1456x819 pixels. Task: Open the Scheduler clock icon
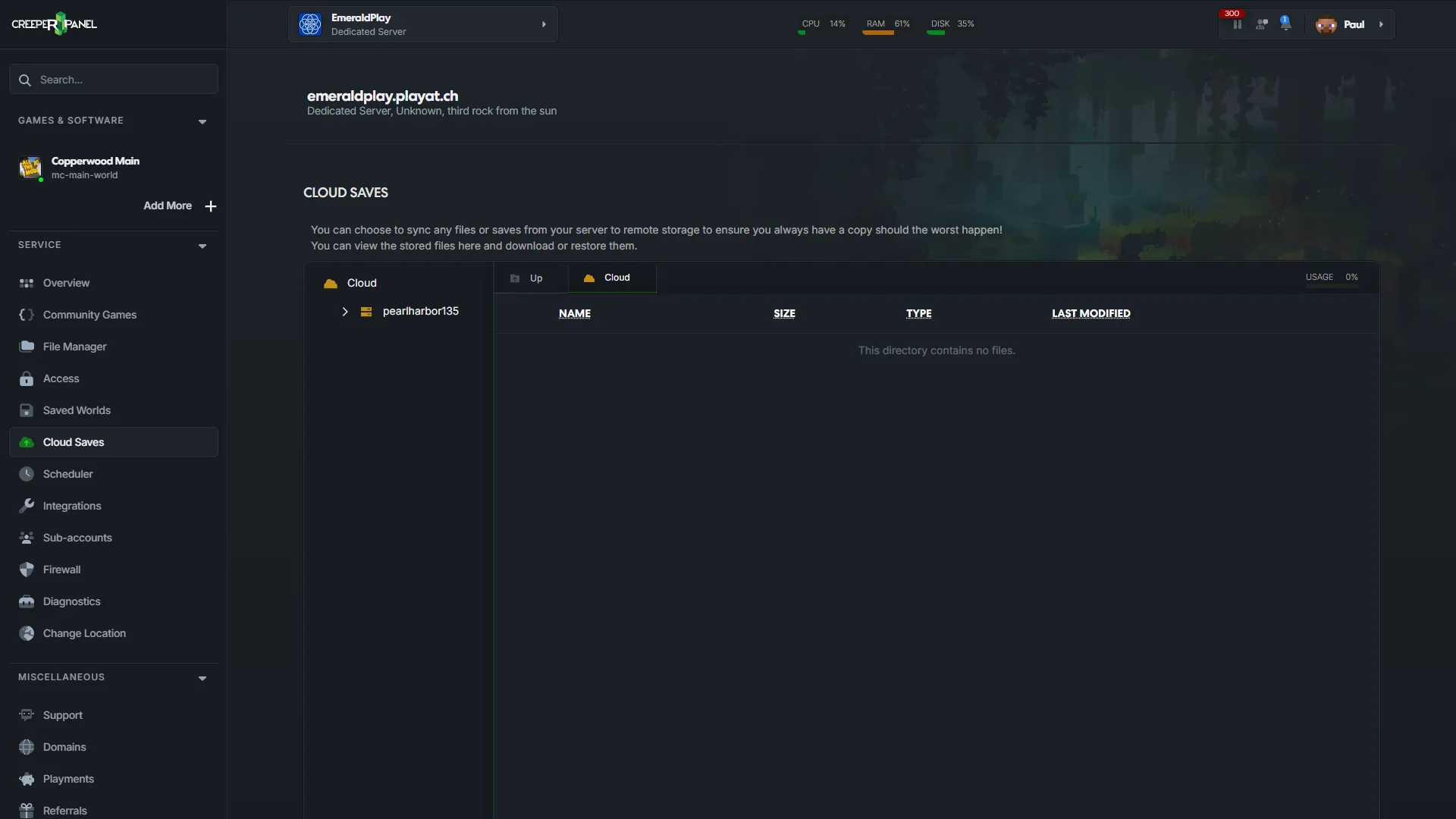[27, 474]
